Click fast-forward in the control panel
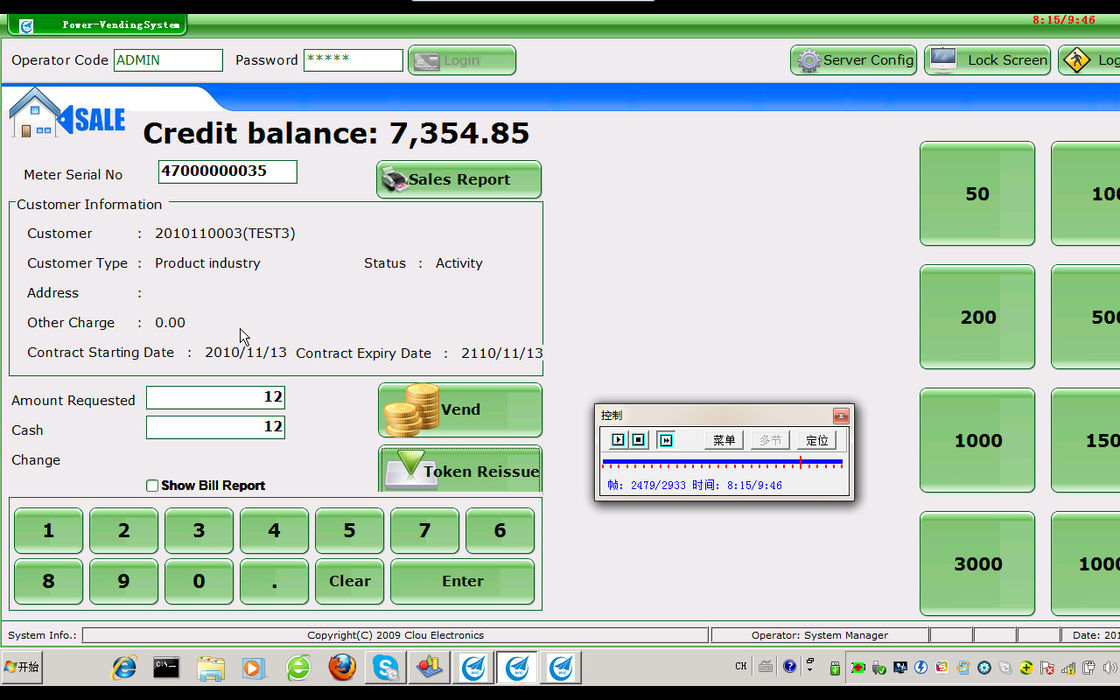Image resolution: width=1120 pixels, height=700 pixels. coord(666,440)
